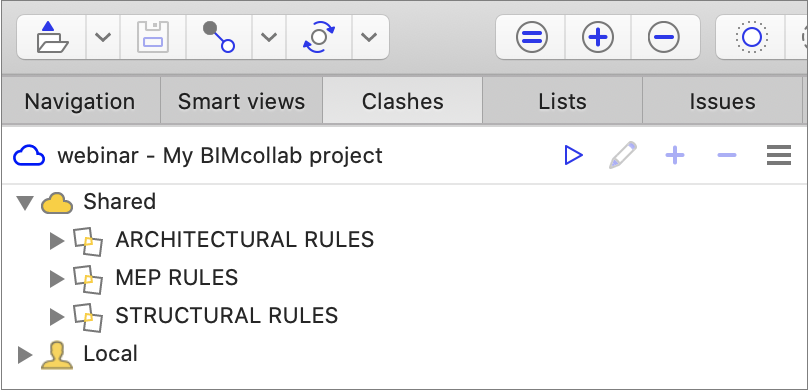Switch to the Smart views tab
Viewport: 808px width, 391px height.
[x=242, y=101]
